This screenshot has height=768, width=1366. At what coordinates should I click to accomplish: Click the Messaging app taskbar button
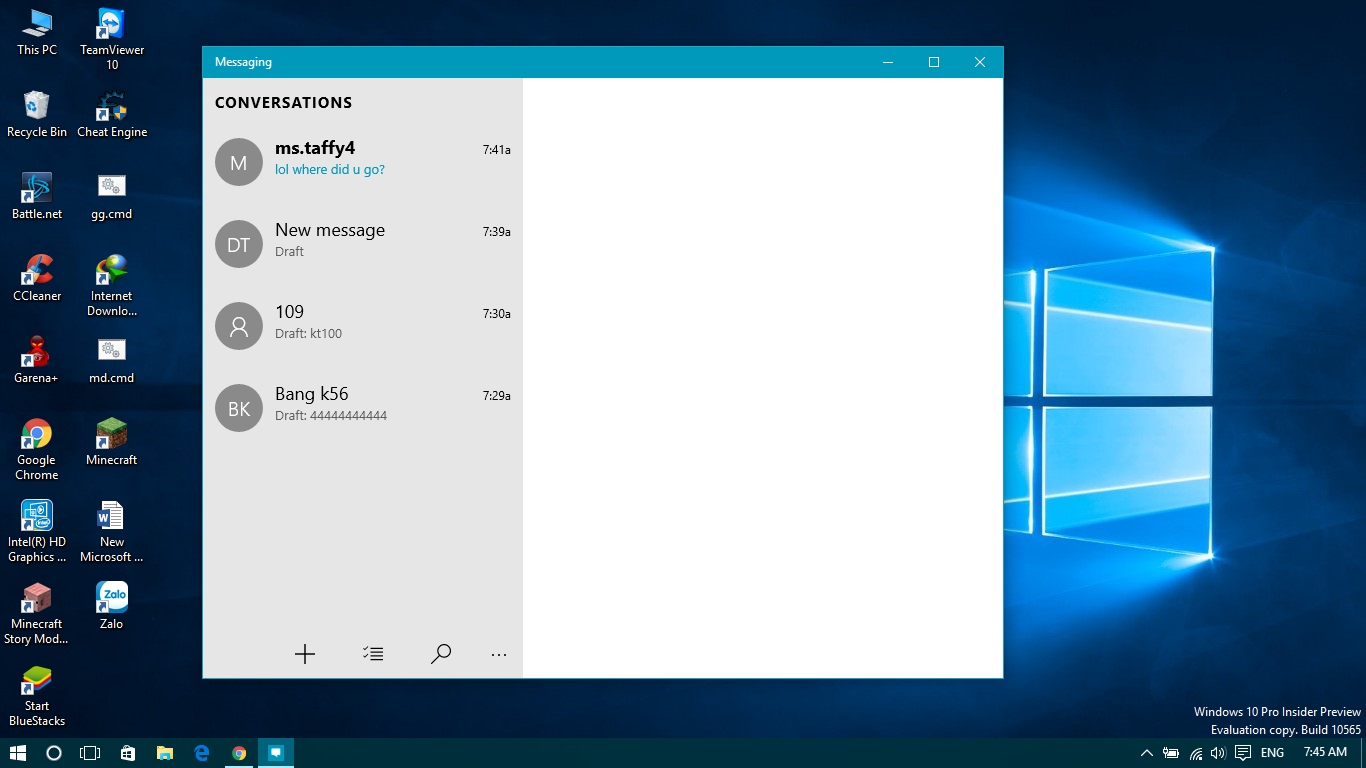click(276, 753)
